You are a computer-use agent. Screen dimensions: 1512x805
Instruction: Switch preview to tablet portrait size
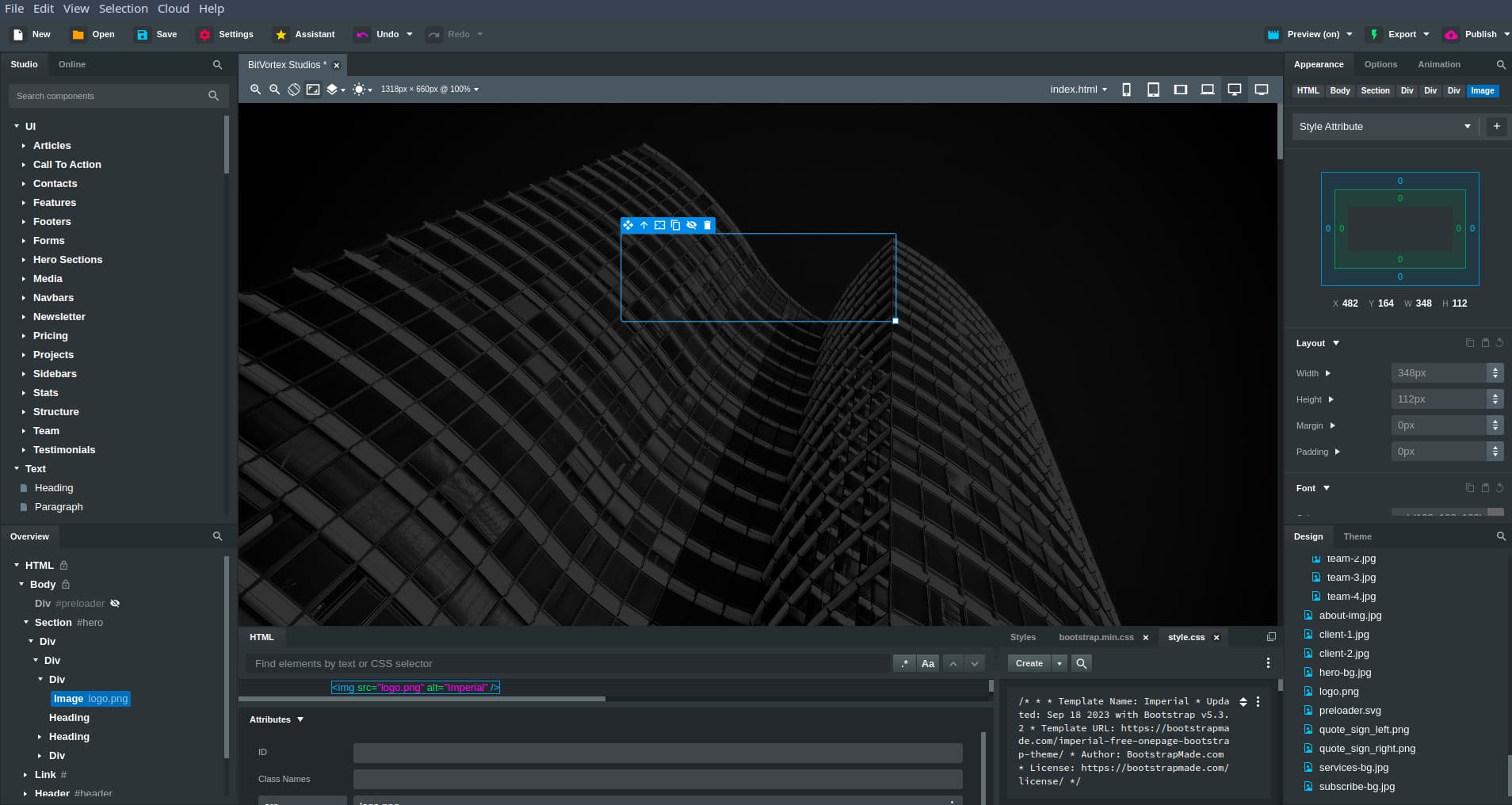coord(1153,90)
